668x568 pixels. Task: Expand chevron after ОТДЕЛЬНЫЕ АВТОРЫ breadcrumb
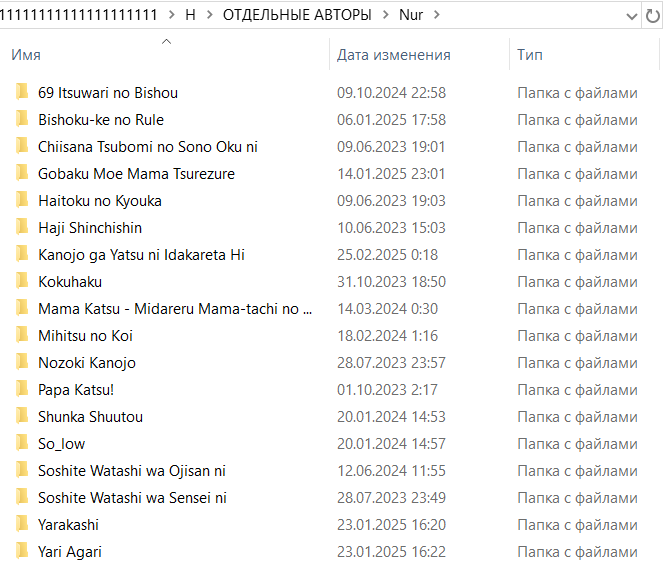[386, 15]
